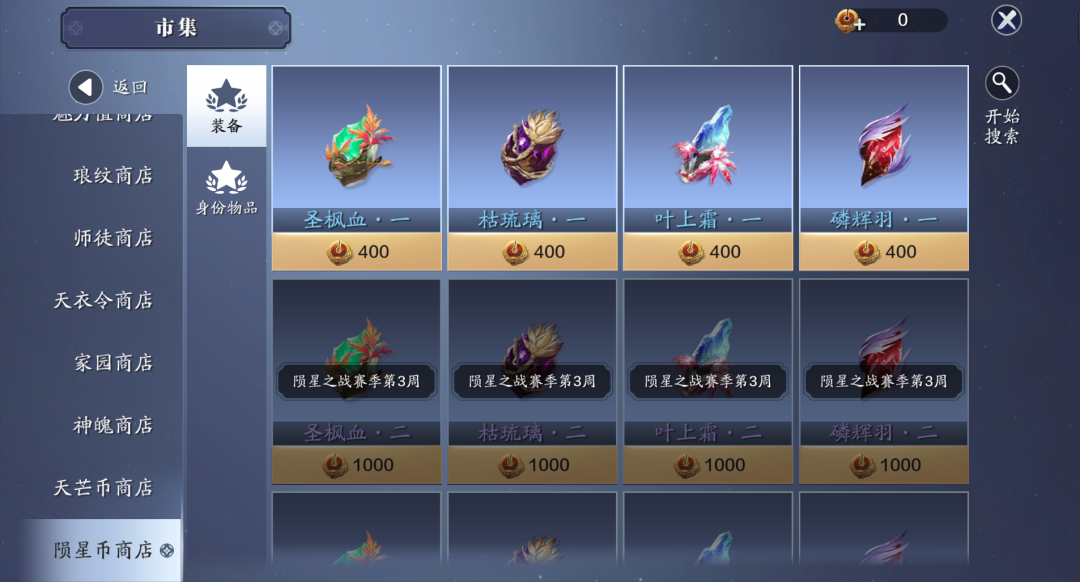The image size is (1080, 582).
Task: Open the 天芒币商店 shop
Action: [x=103, y=488]
